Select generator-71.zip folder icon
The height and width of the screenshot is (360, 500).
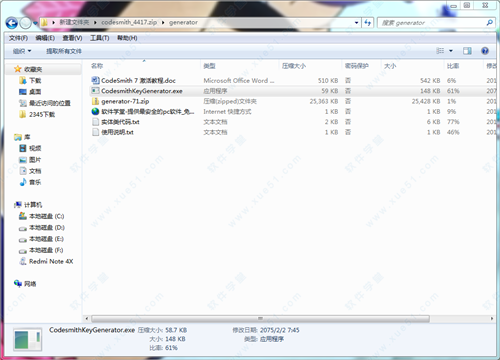point(95,101)
